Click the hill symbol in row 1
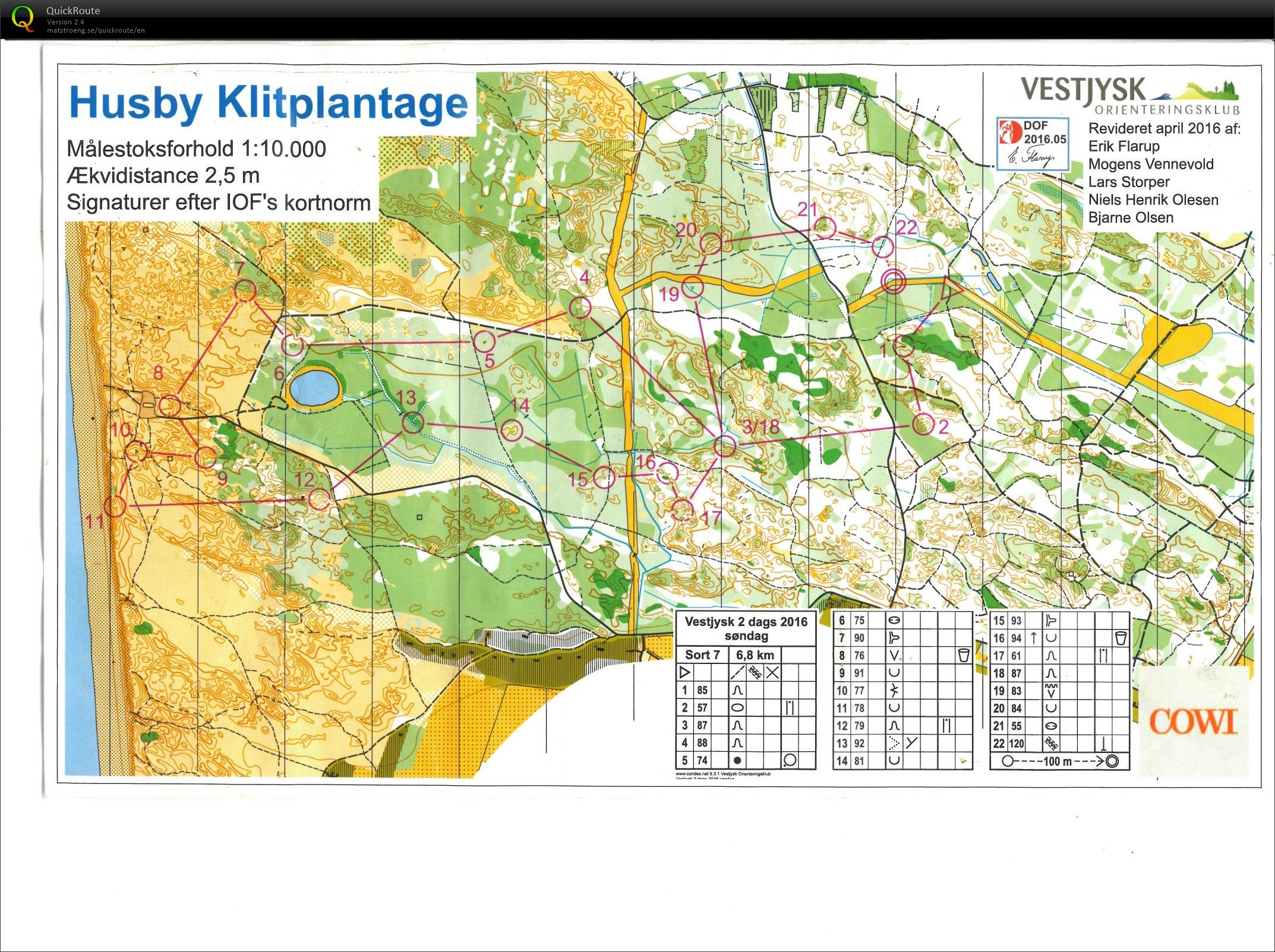The image size is (1275, 952). point(737,691)
